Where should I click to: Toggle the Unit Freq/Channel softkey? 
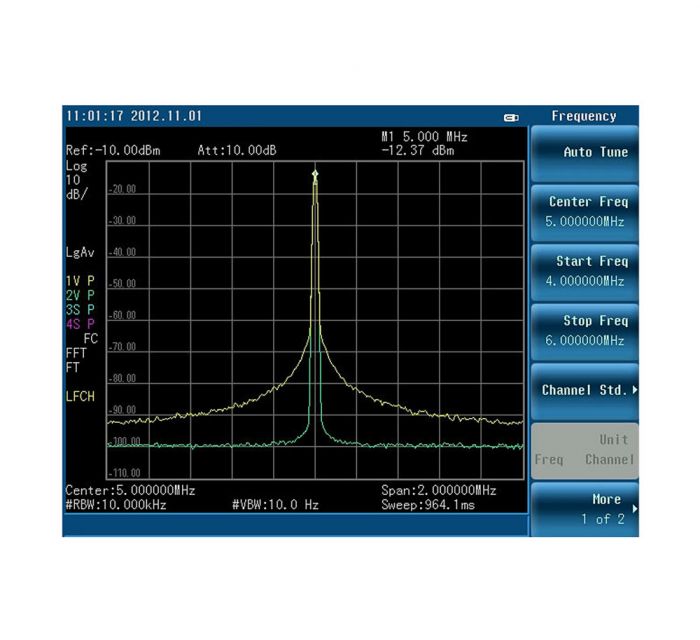click(x=585, y=450)
